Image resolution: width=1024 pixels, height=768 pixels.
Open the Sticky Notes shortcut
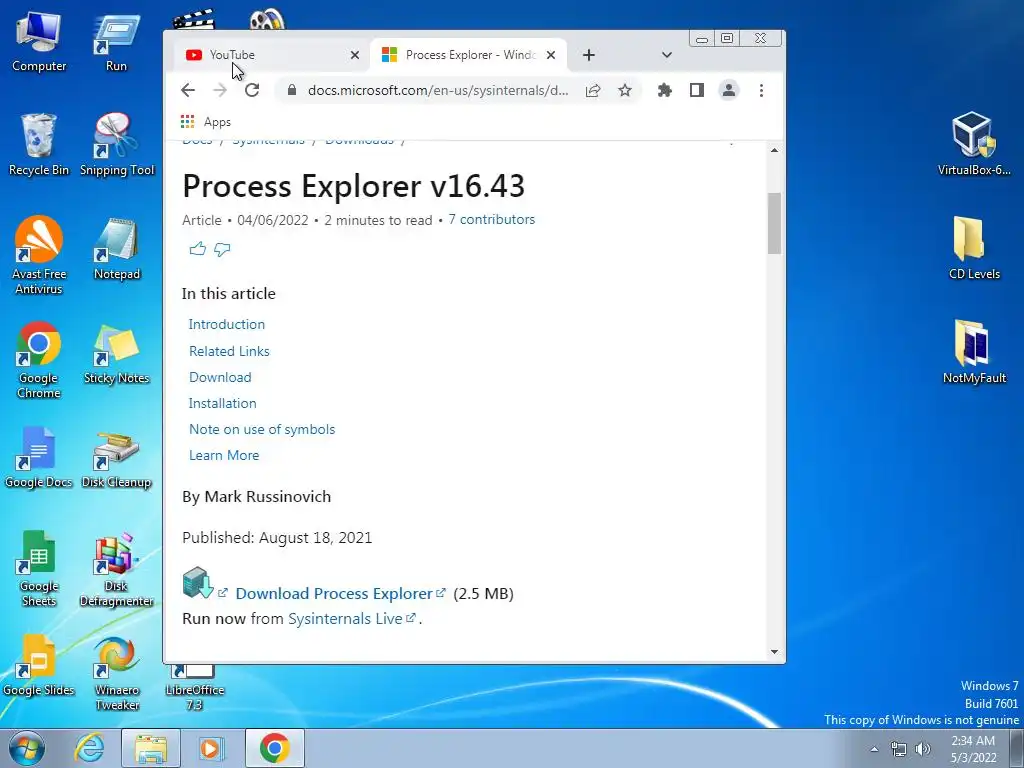116,353
